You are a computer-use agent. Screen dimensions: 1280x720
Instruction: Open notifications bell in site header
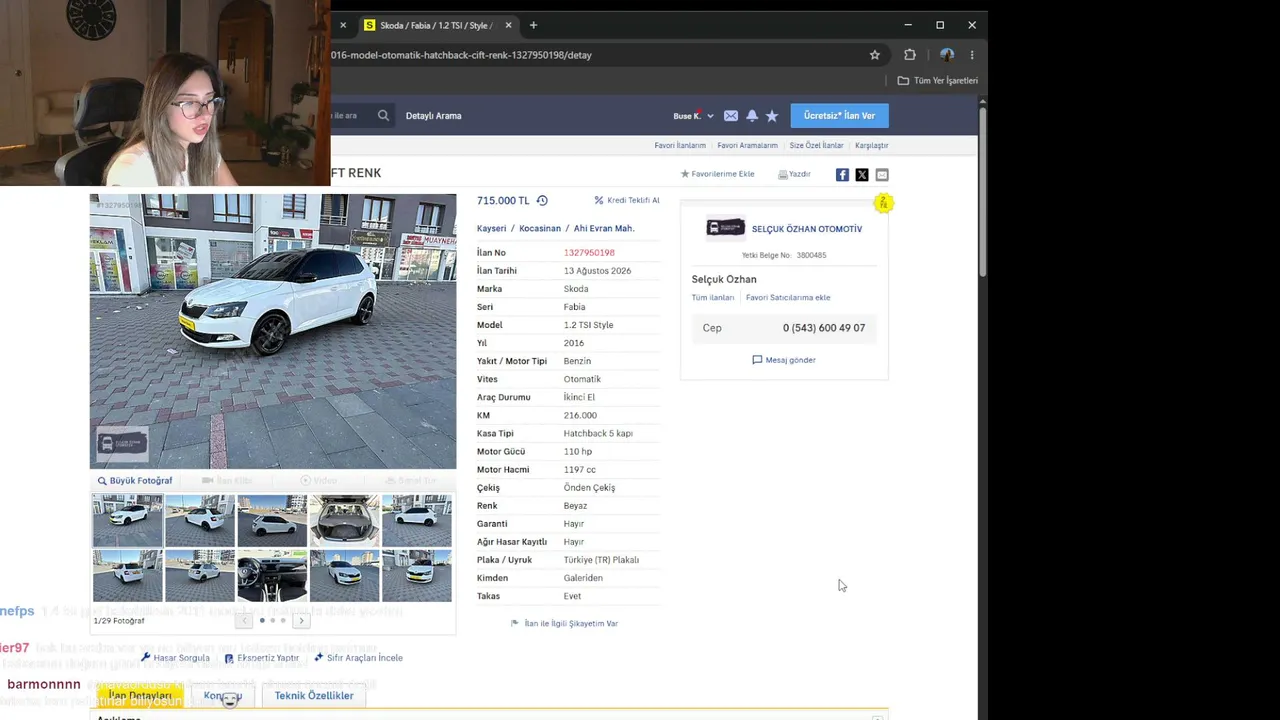(752, 116)
